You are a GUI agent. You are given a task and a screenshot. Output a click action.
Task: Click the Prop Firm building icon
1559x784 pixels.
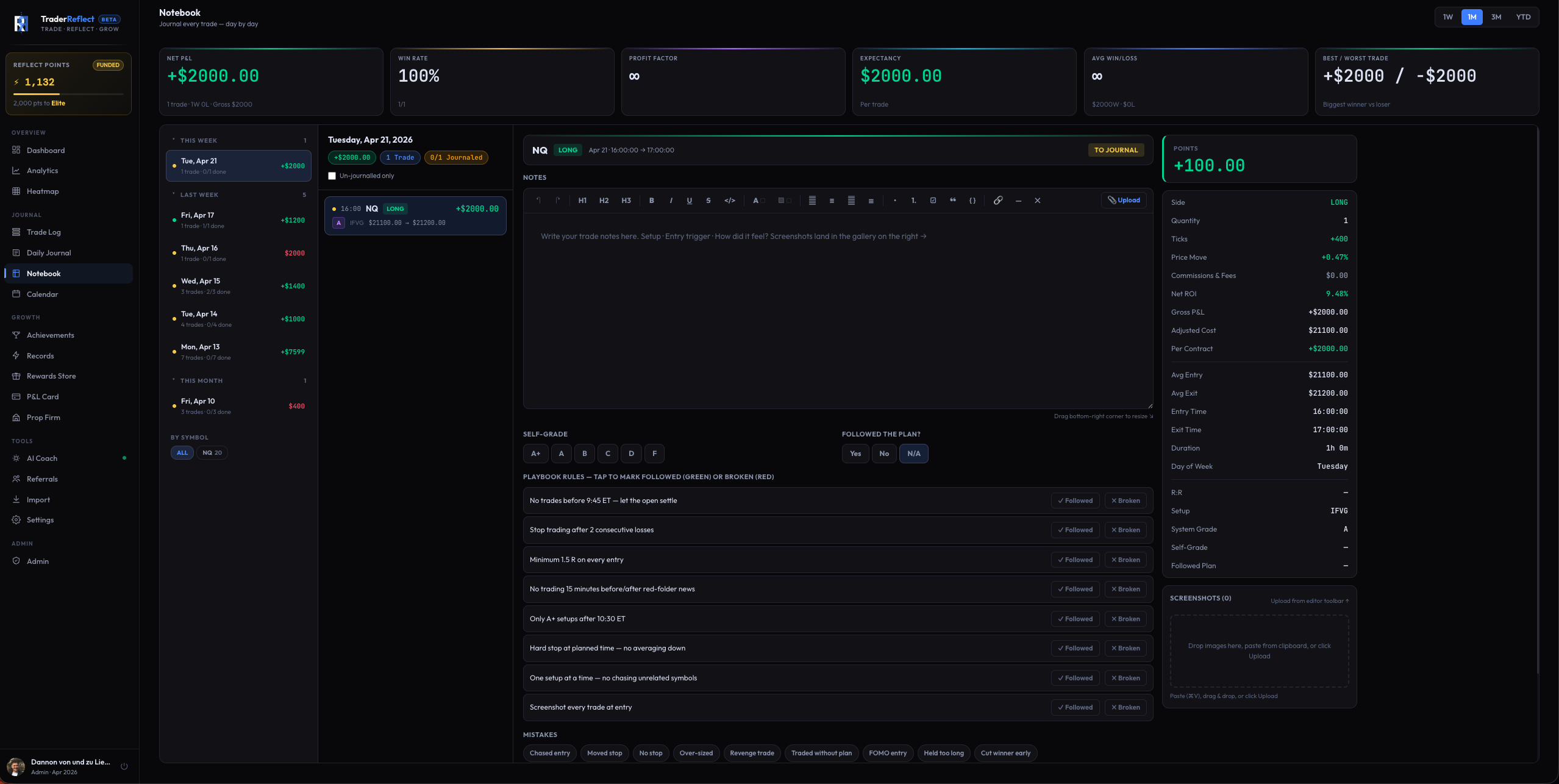16,418
